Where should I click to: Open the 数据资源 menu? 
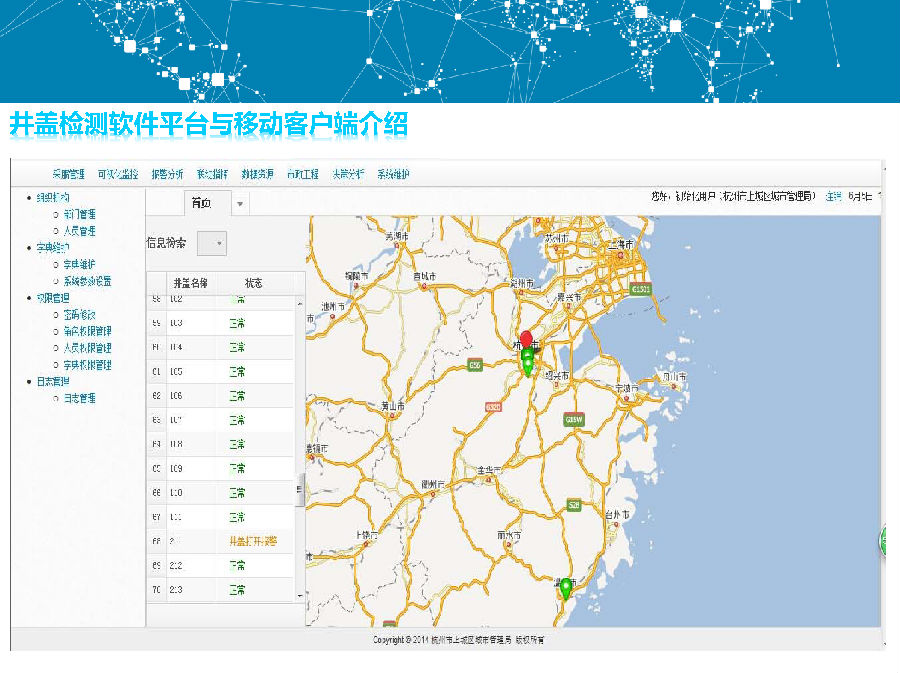[x=257, y=174]
